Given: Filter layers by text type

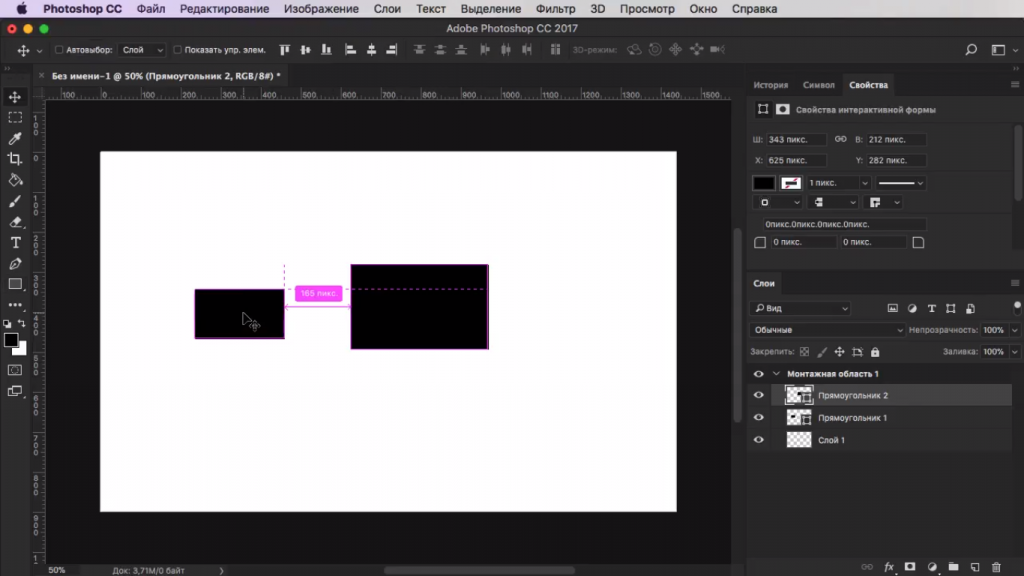Looking at the screenshot, I should (x=932, y=308).
